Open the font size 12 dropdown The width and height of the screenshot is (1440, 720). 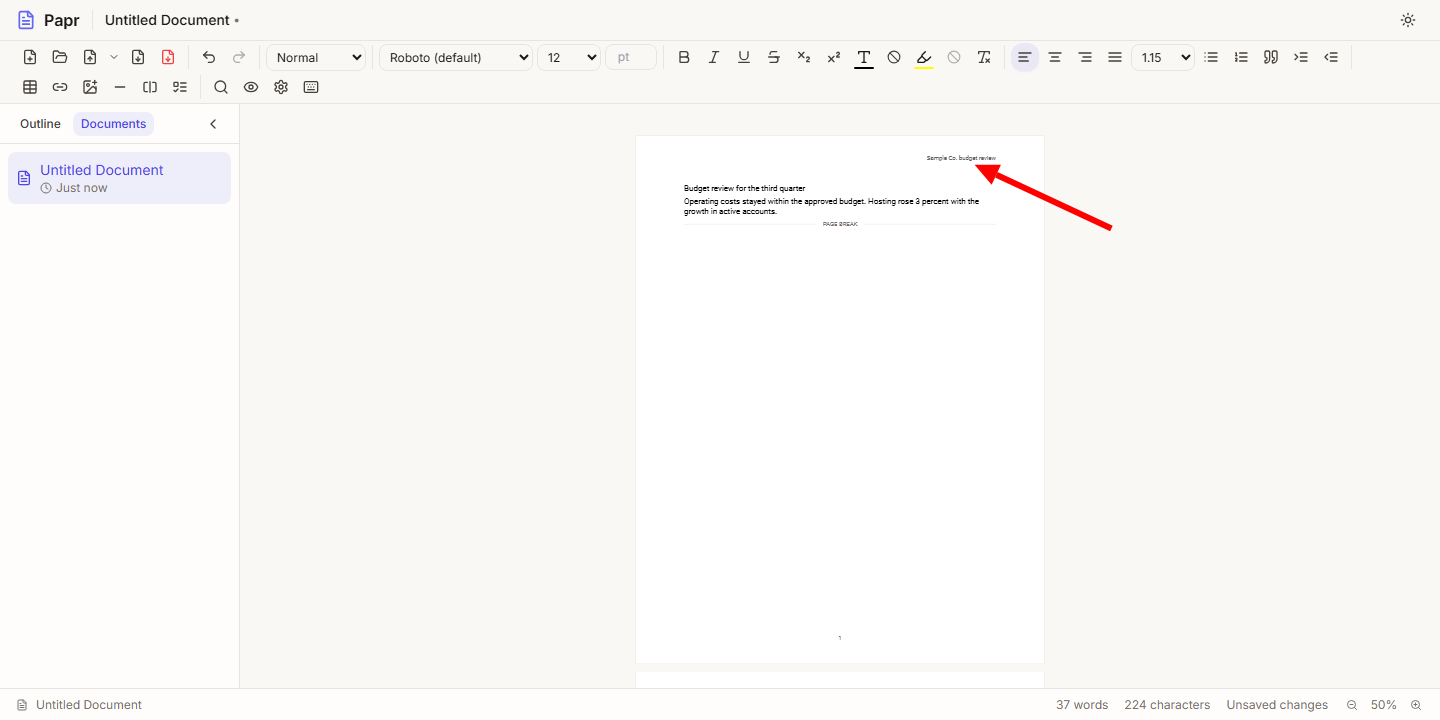point(569,57)
